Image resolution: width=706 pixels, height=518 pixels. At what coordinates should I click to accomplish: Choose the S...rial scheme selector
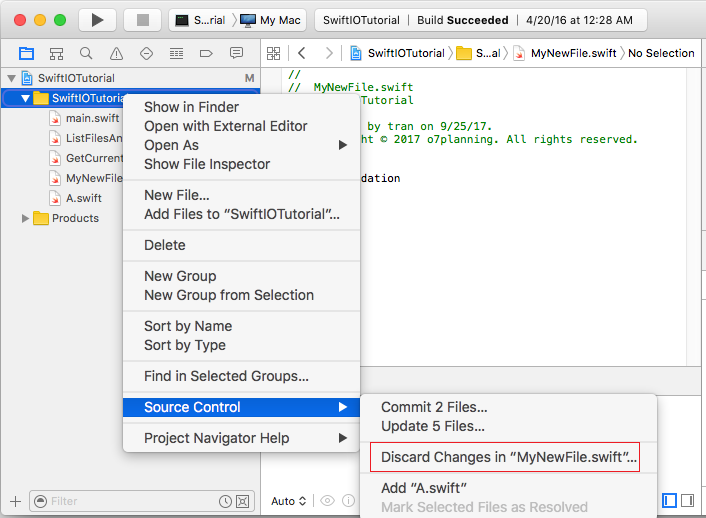pos(200,20)
